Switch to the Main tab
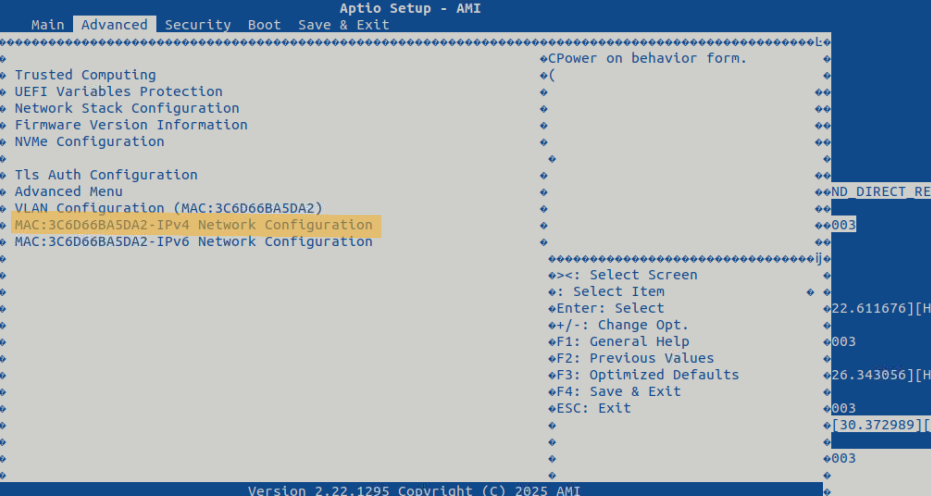 [x=47, y=25]
